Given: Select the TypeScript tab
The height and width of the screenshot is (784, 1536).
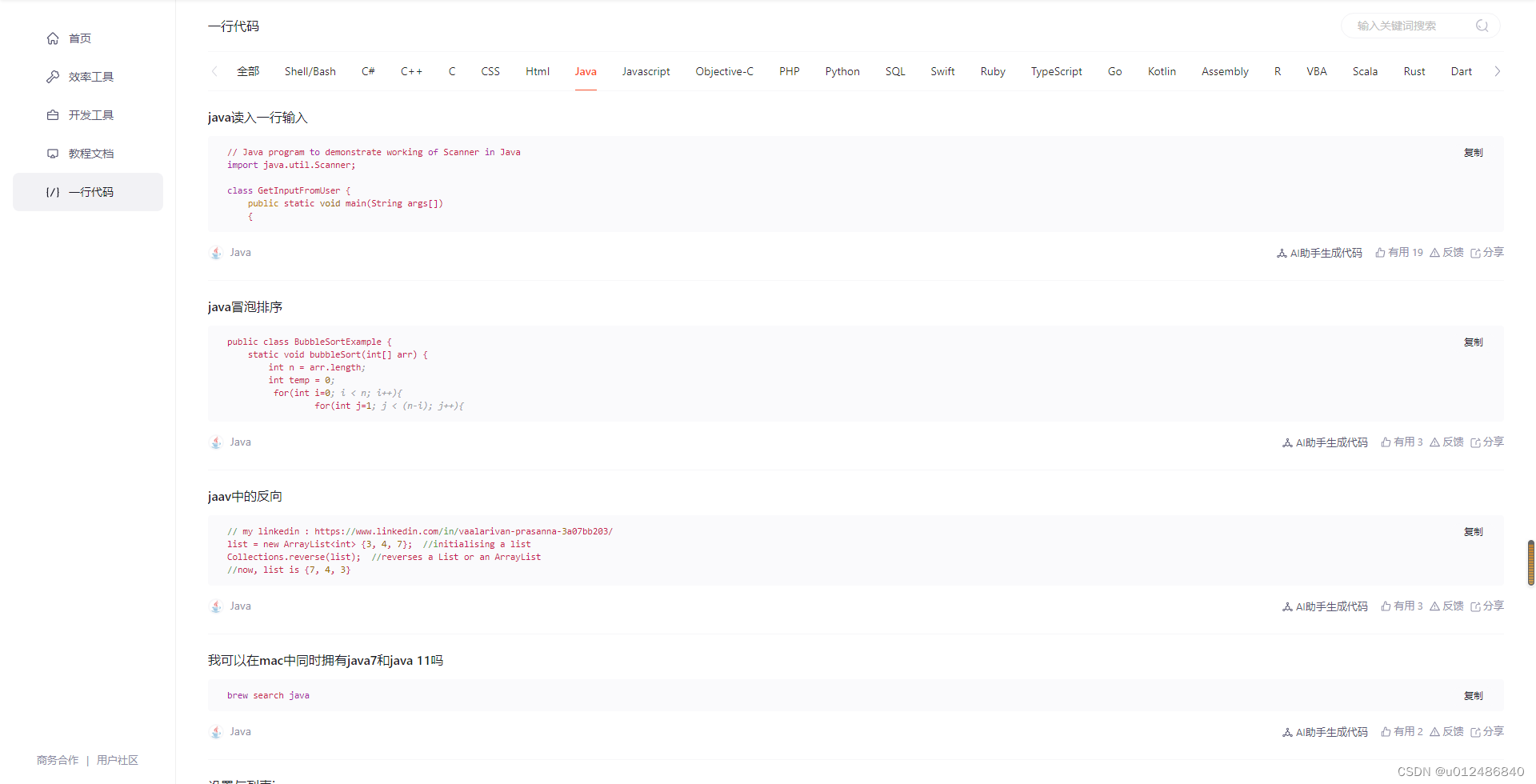Looking at the screenshot, I should [1056, 71].
